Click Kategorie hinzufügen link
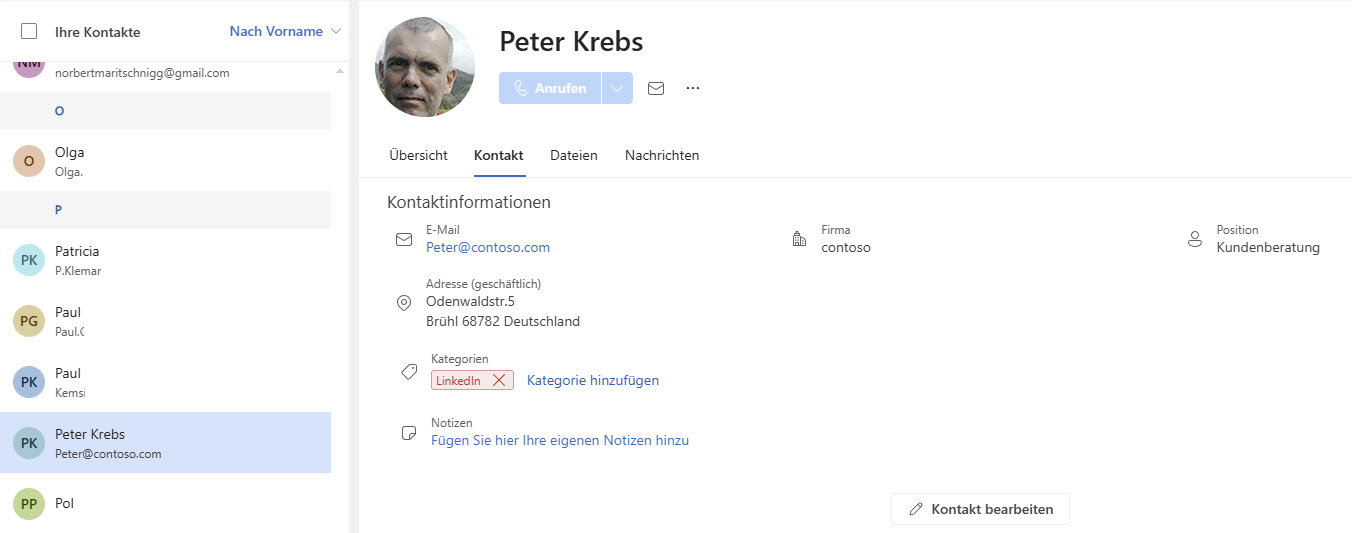Screen dimensions: 1352x533 pyautogui.click(x=593, y=380)
